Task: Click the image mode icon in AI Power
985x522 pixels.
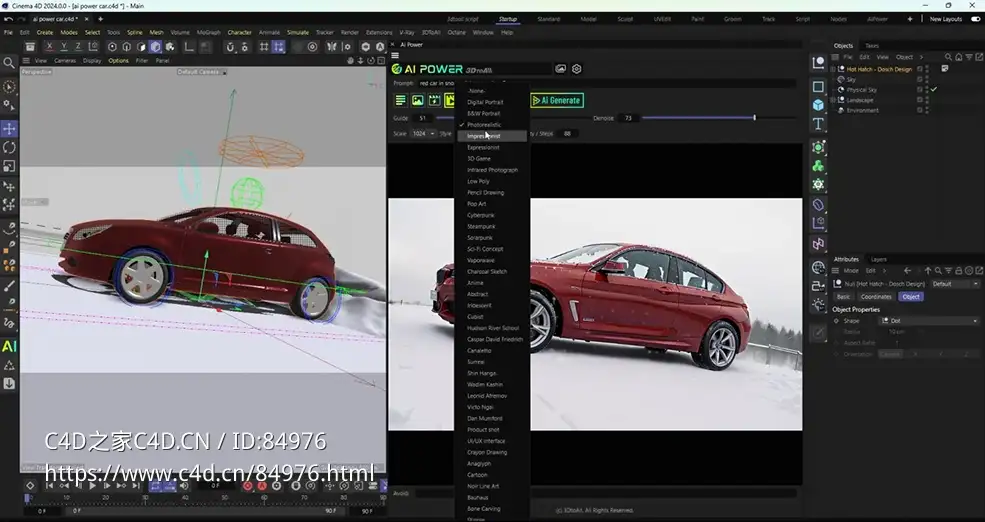Action: pos(417,101)
